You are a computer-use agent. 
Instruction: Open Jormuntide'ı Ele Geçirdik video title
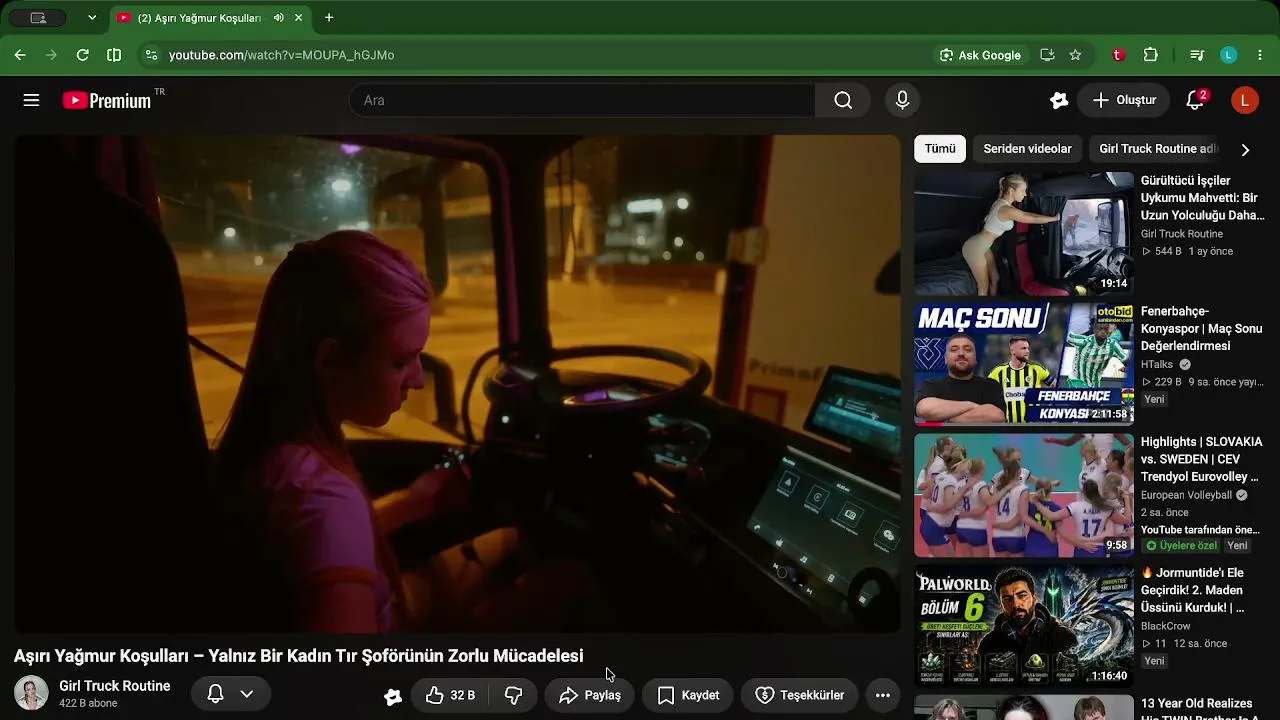(1193, 590)
